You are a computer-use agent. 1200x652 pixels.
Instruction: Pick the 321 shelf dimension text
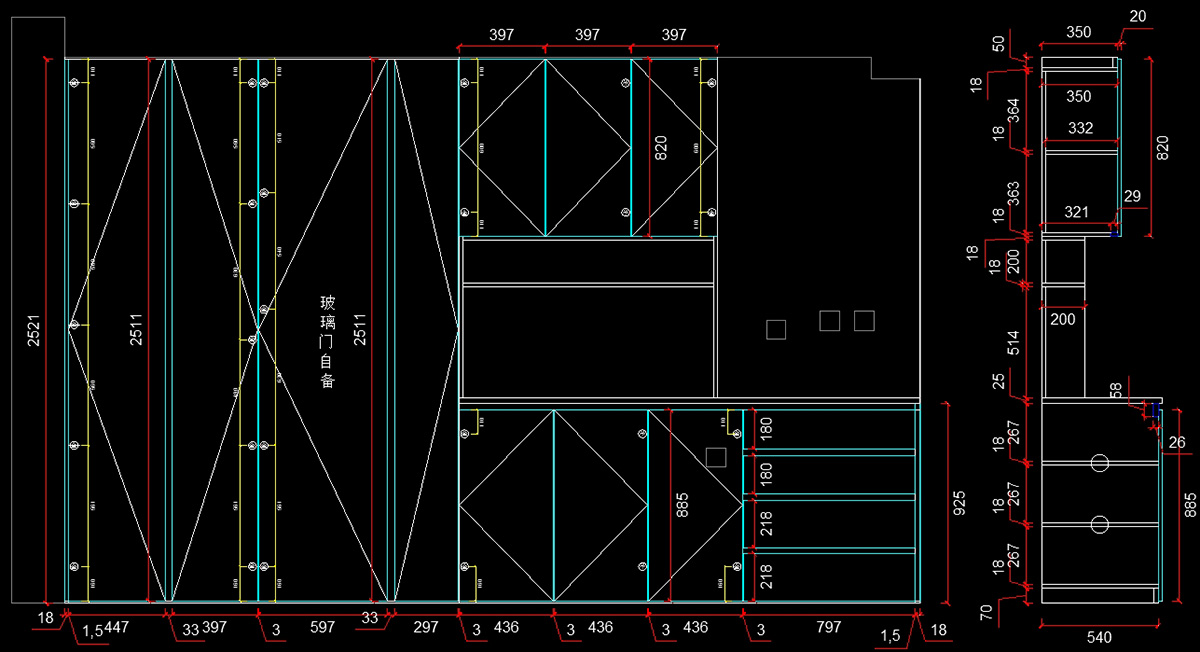(x=1077, y=212)
